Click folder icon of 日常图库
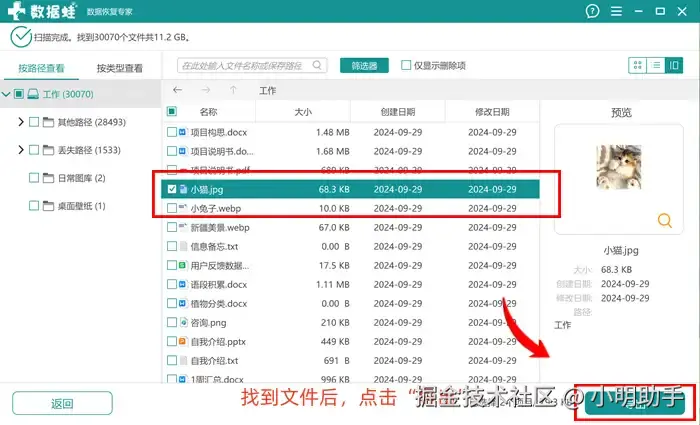 [x=48, y=178]
